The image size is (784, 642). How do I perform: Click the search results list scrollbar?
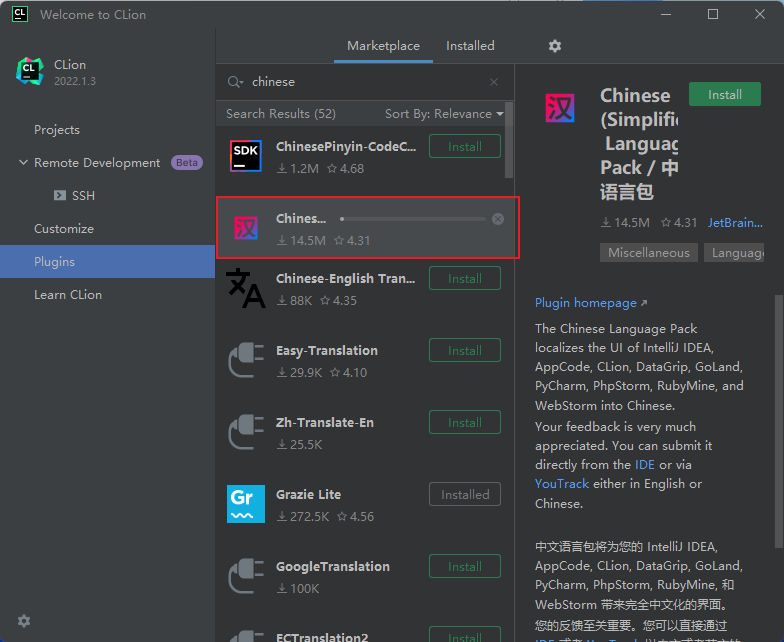(509, 140)
